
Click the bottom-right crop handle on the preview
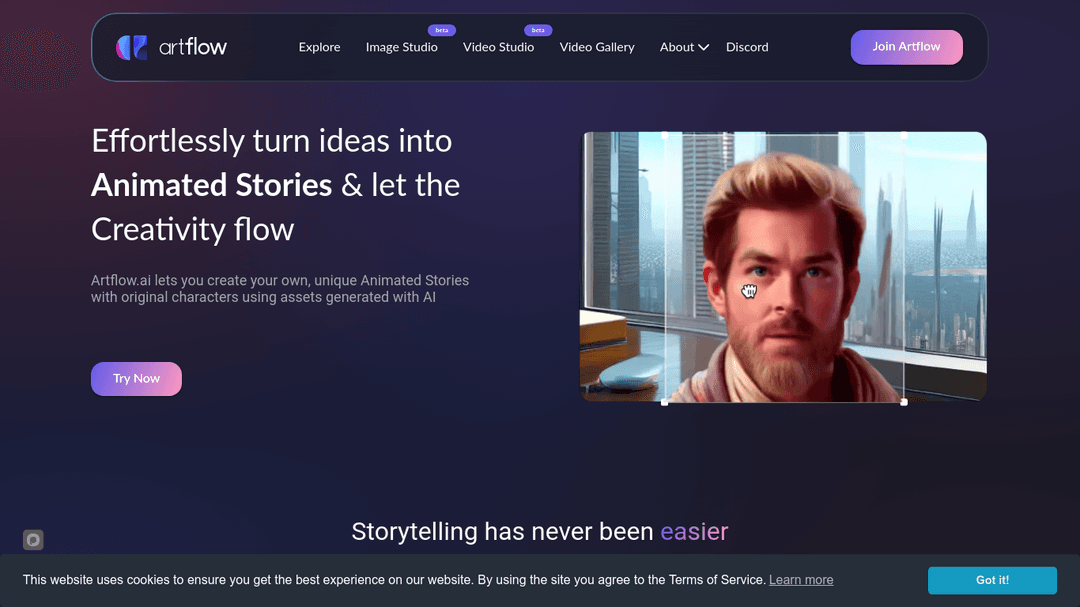click(904, 402)
